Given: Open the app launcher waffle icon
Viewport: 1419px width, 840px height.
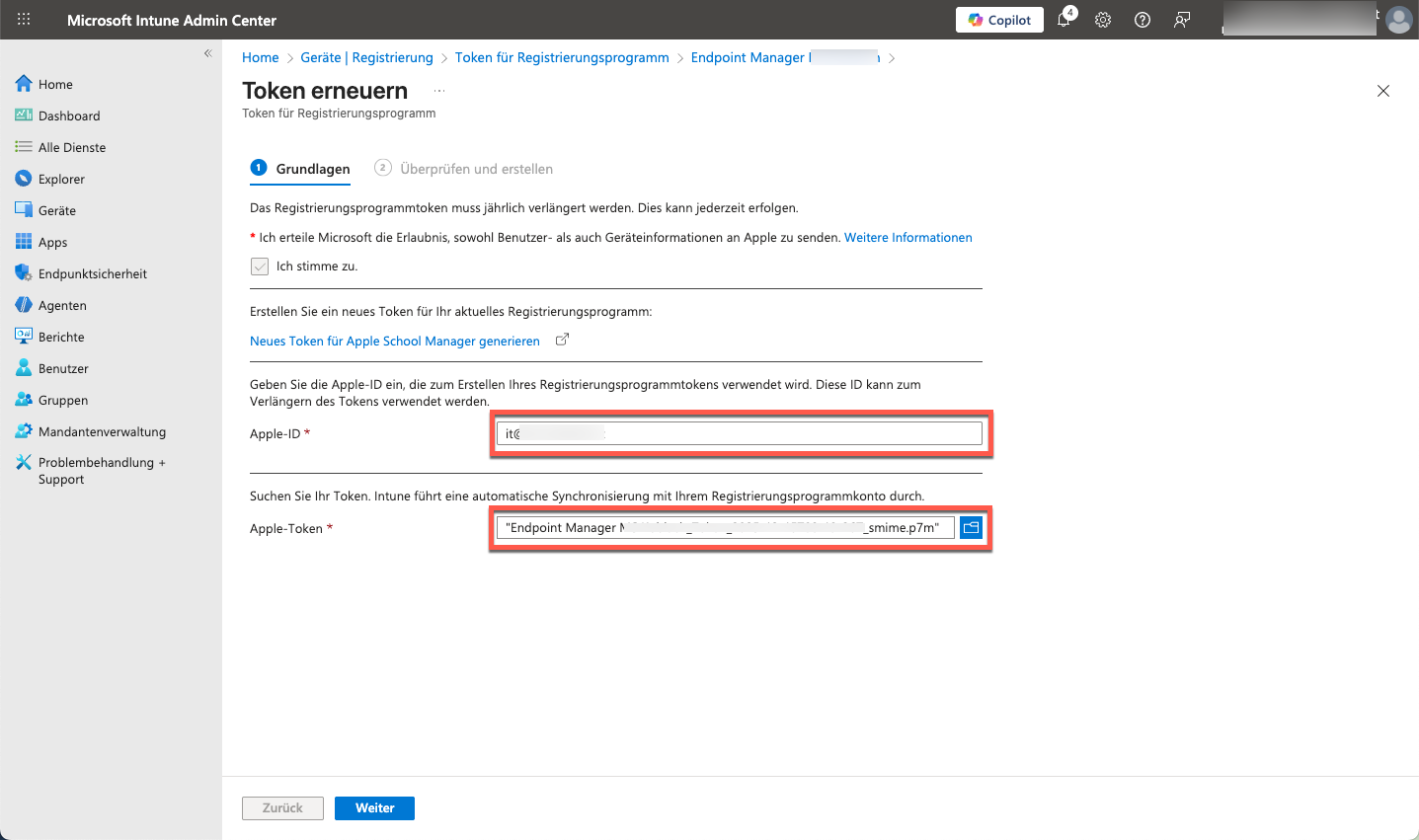Looking at the screenshot, I should click(24, 20).
